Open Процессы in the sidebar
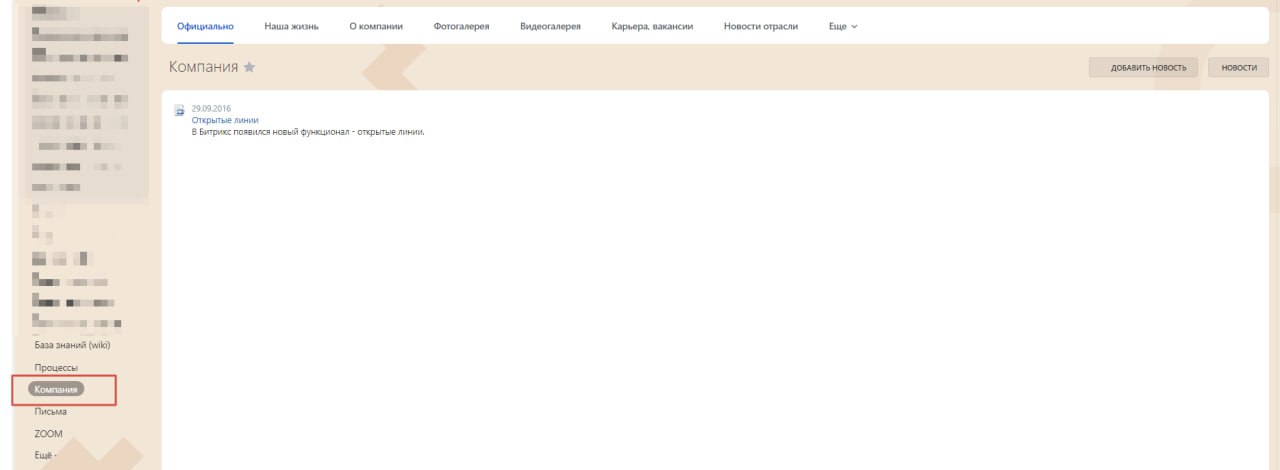 (x=55, y=368)
